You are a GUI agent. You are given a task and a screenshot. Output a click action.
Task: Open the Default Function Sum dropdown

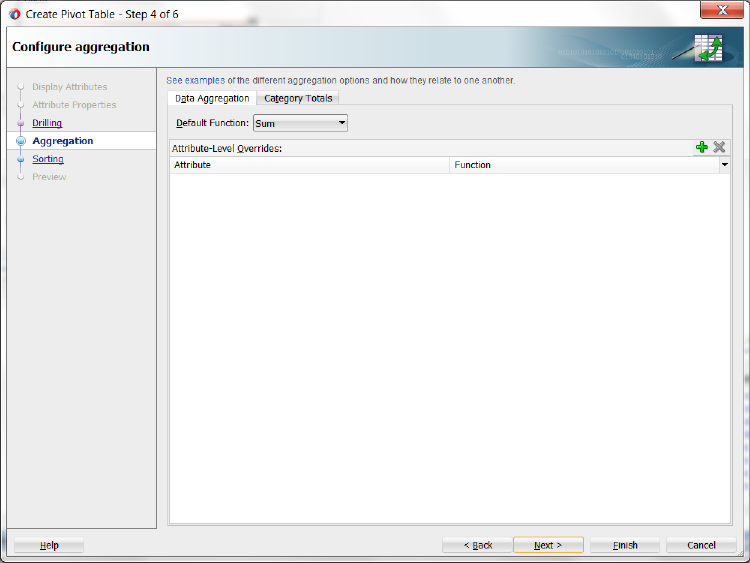[x=300, y=123]
